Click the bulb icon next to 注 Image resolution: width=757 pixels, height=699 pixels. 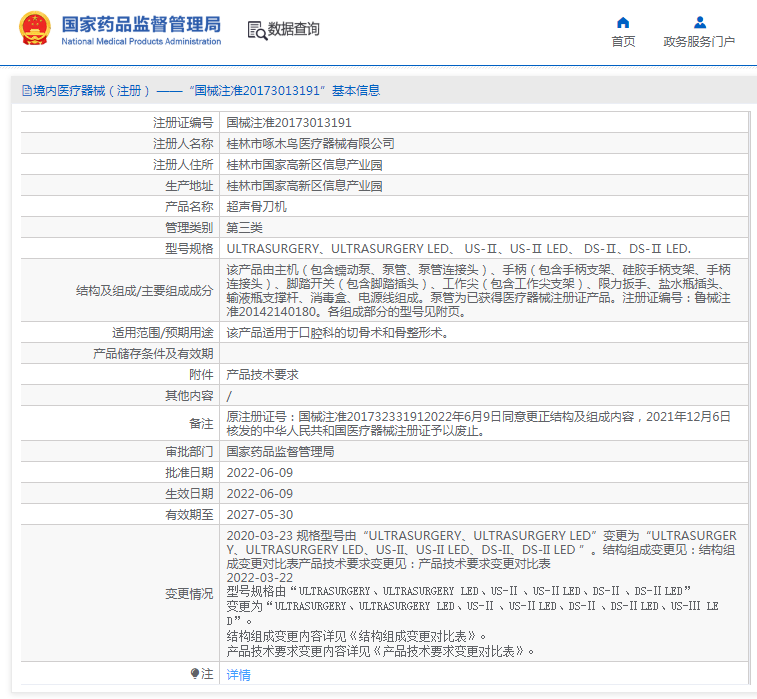(195, 673)
